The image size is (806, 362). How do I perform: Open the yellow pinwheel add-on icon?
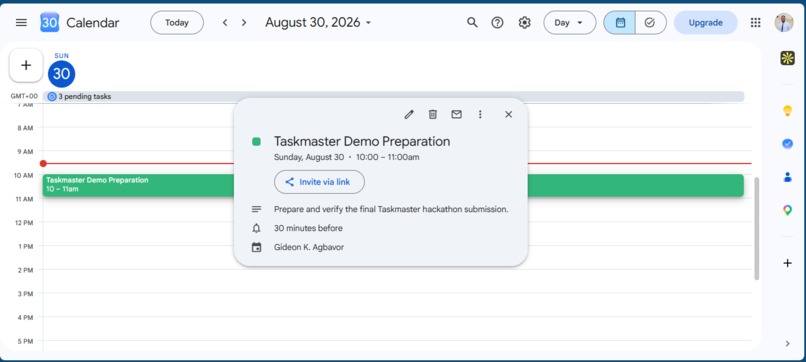[x=787, y=58]
